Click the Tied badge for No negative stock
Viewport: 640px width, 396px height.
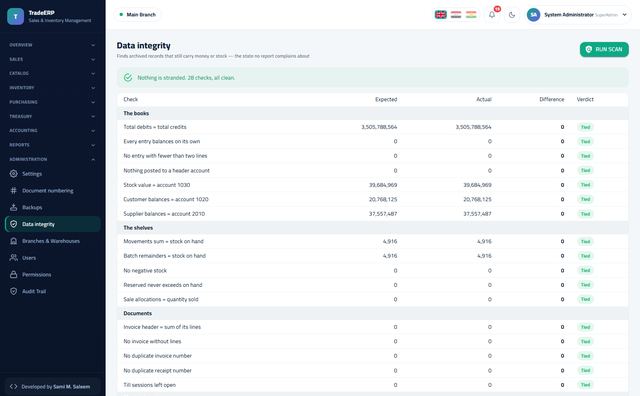[585, 270]
